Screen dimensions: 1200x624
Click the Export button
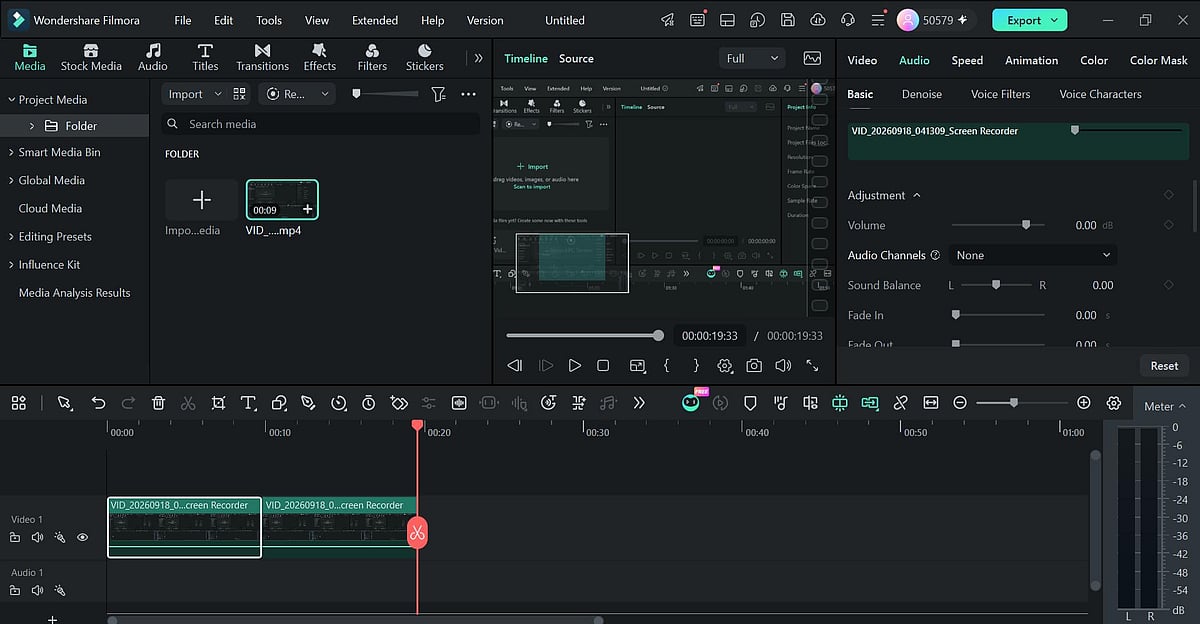[1029, 20]
